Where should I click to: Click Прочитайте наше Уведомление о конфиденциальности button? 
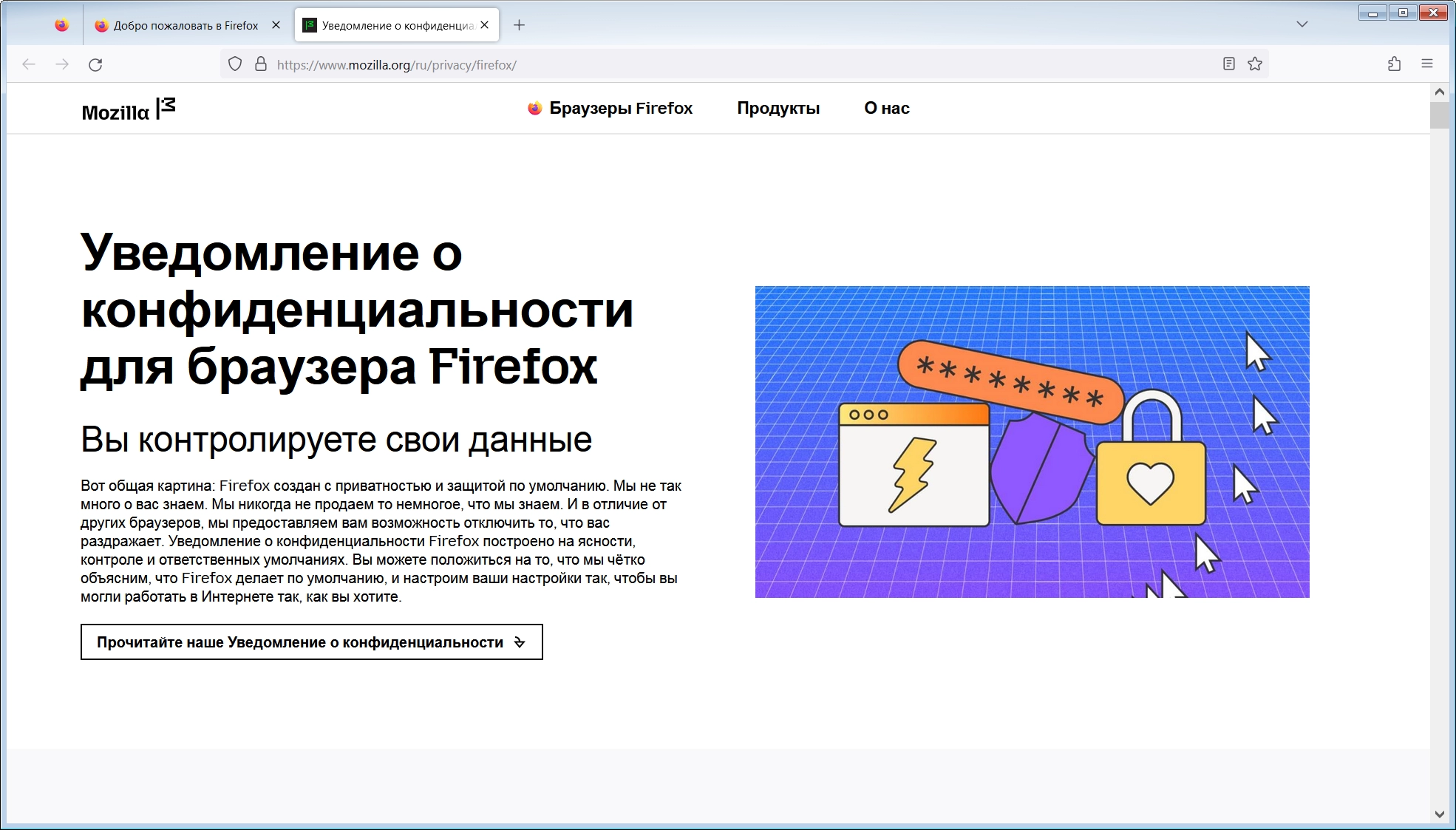311,642
